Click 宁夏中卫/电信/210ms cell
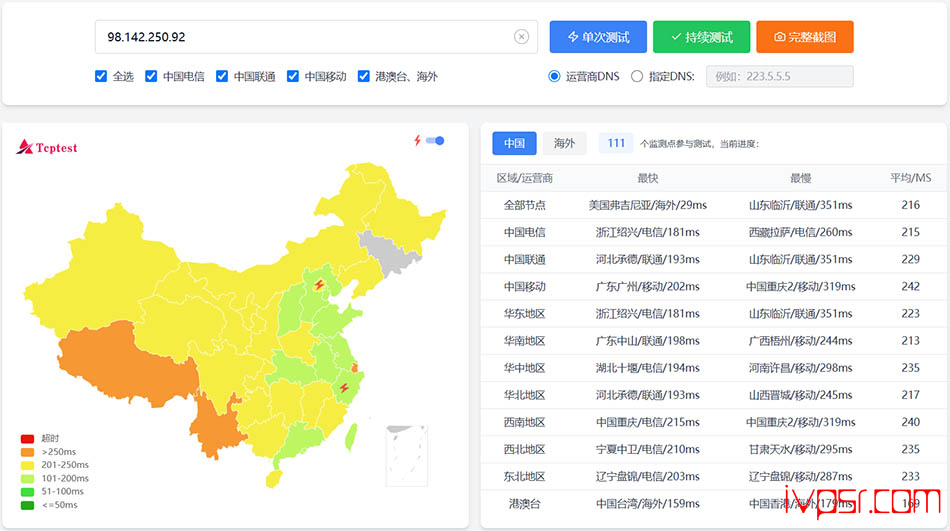The image size is (950, 531). (648, 450)
